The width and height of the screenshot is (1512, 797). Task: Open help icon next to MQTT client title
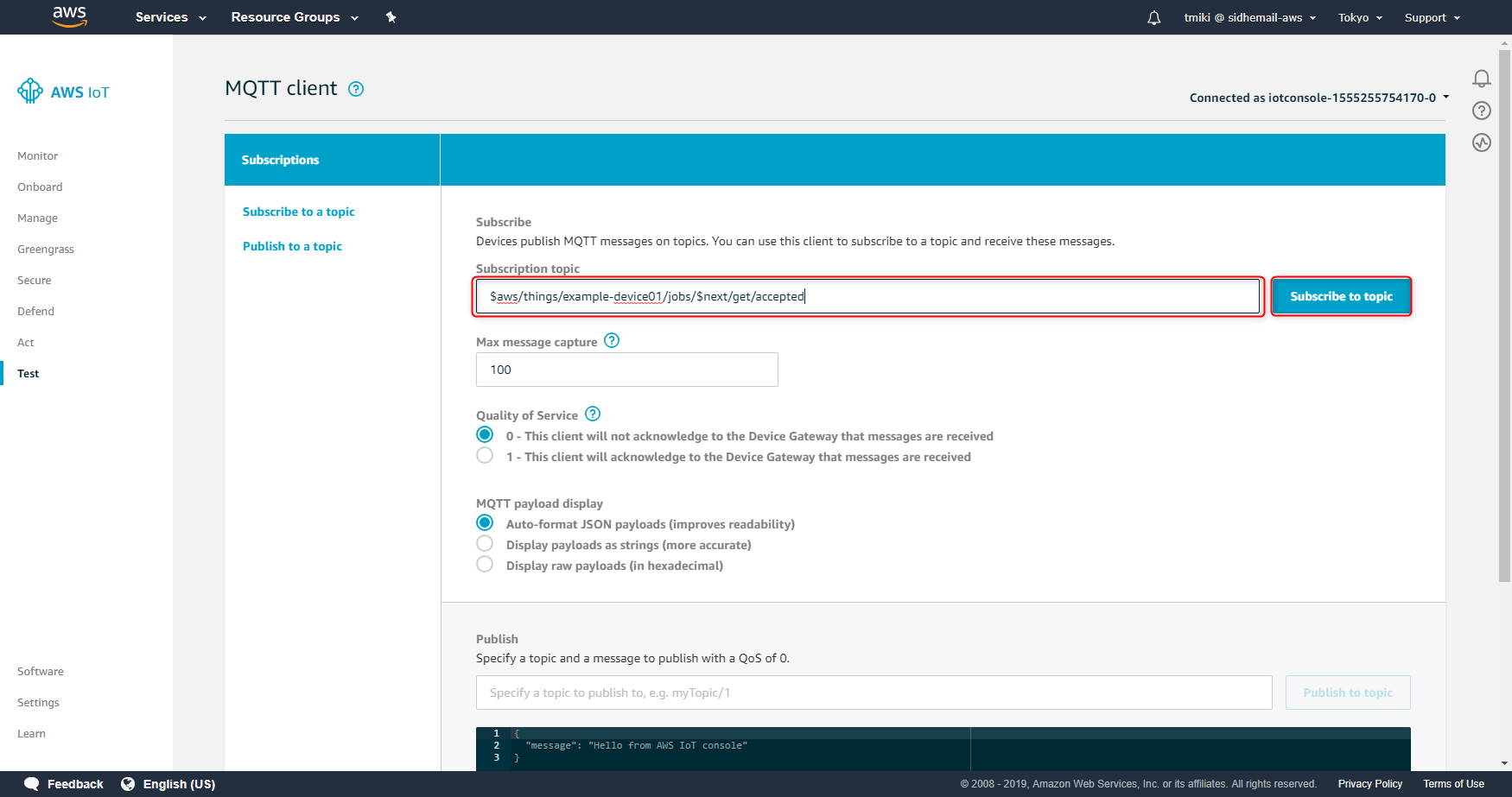(356, 89)
